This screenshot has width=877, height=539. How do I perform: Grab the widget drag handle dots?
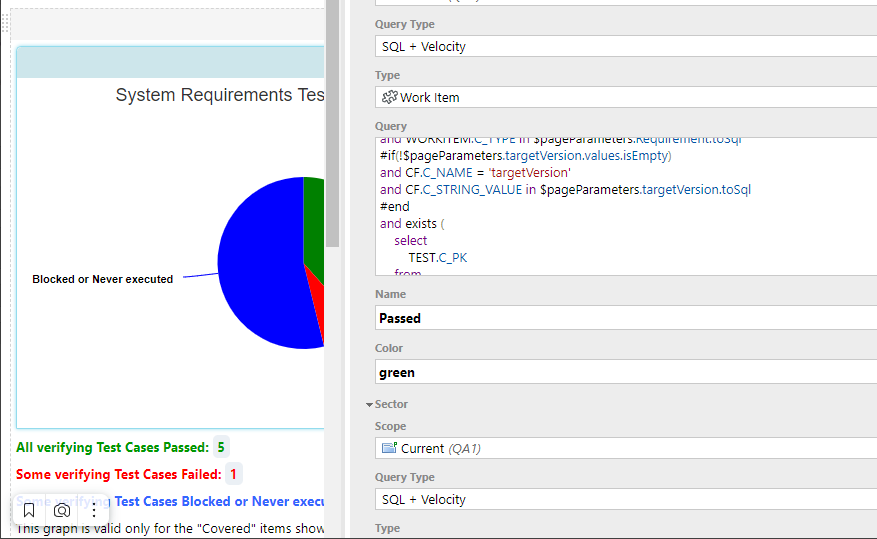(5, 23)
